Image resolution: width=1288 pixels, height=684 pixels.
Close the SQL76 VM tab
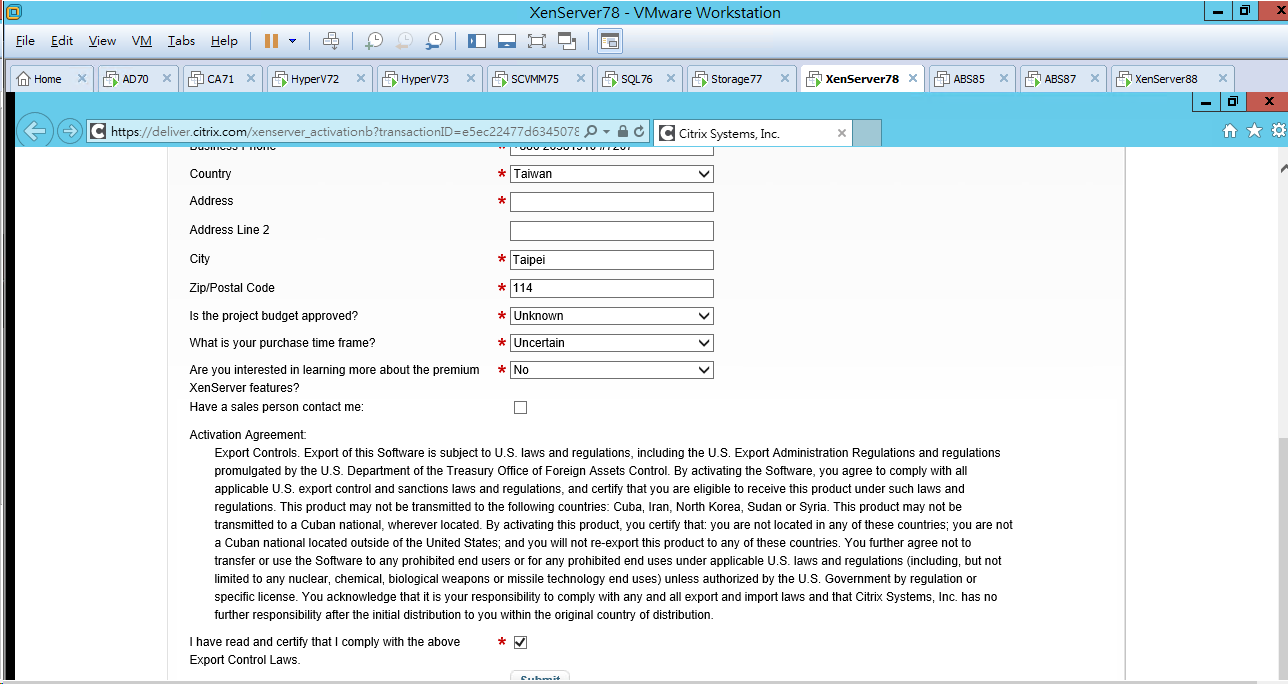coord(672,79)
